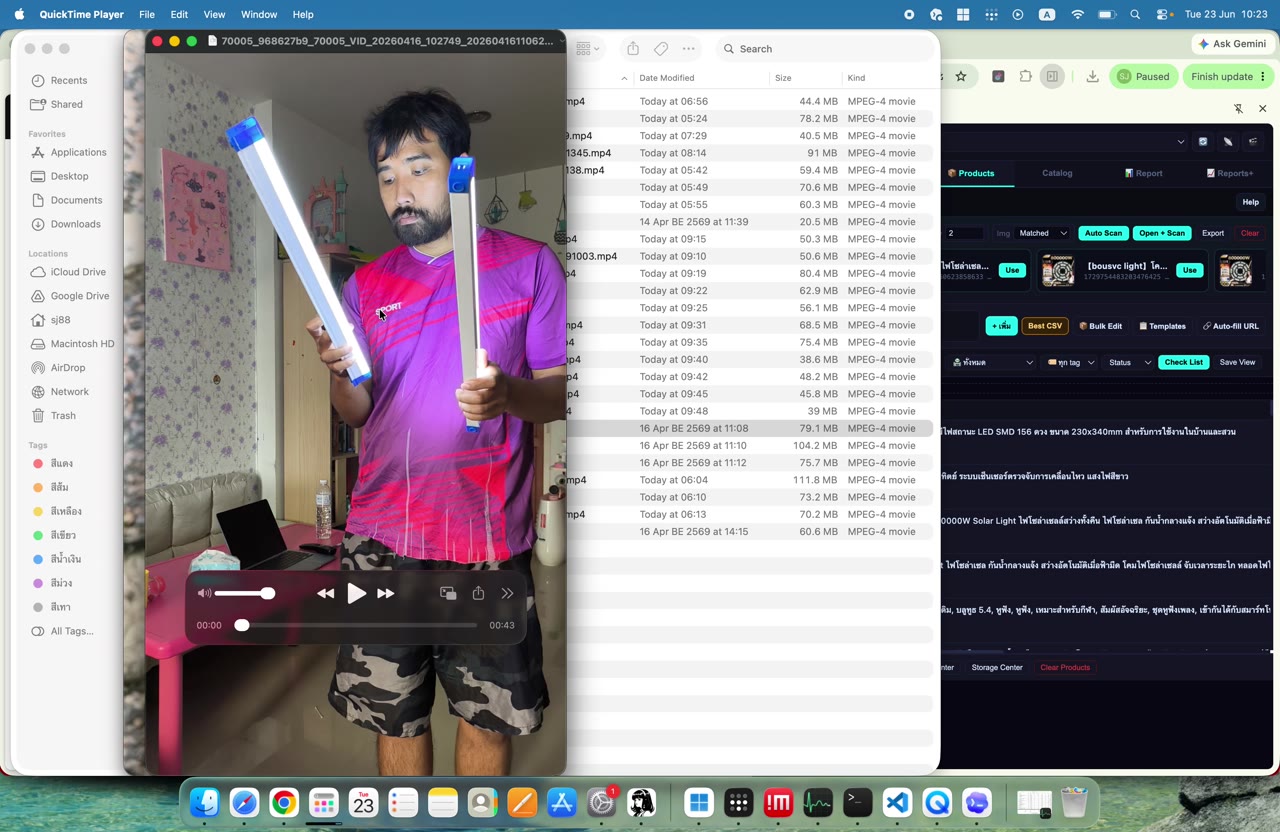Image resolution: width=1280 pixels, height=832 pixels.
Task: Switch to the Reports+ tab
Action: tap(1230, 173)
